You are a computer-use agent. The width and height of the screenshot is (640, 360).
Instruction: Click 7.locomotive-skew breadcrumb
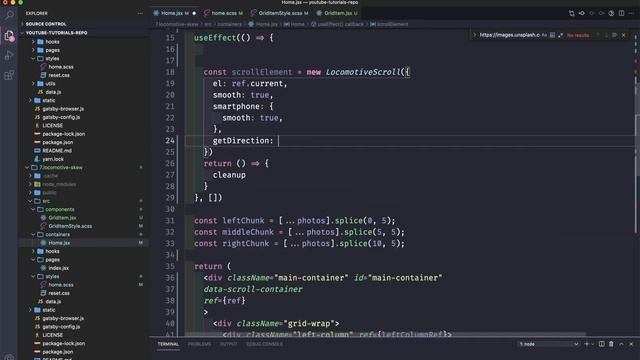[x=177, y=24]
